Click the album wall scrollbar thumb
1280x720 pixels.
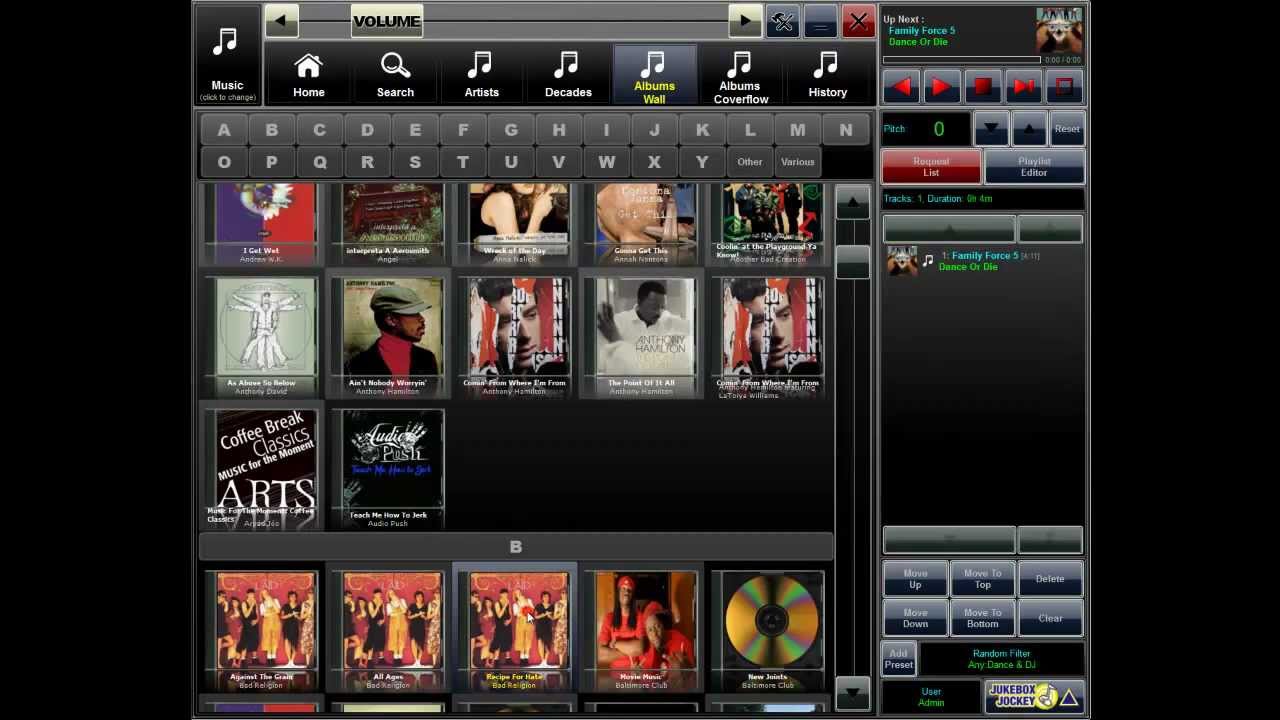[853, 261]
